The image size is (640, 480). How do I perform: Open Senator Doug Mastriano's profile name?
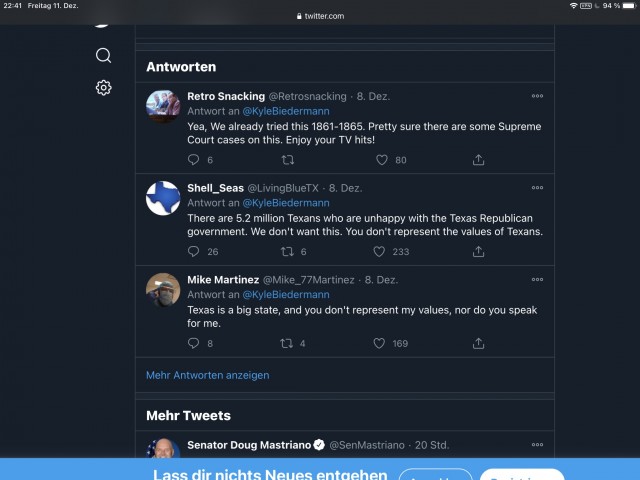coord(248,445)
